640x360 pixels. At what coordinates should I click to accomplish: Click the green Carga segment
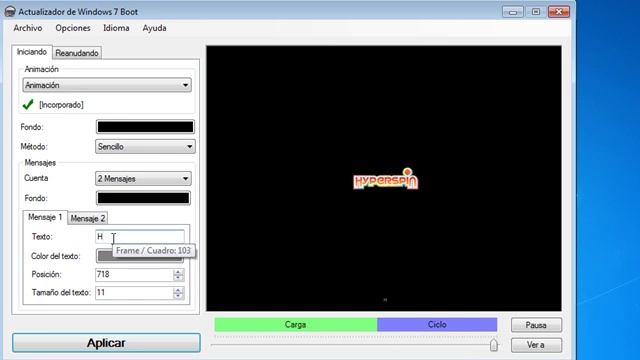[x=296, y=324]
